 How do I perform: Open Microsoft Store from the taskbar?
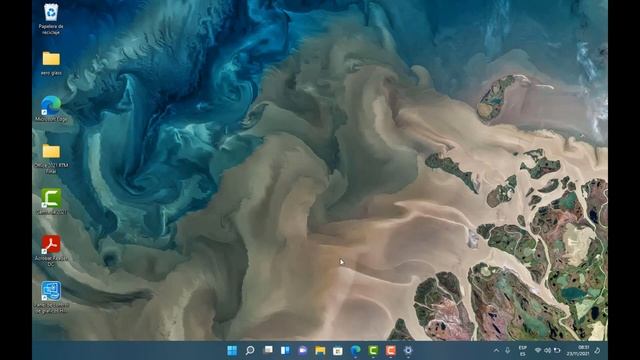click(338, 350)
